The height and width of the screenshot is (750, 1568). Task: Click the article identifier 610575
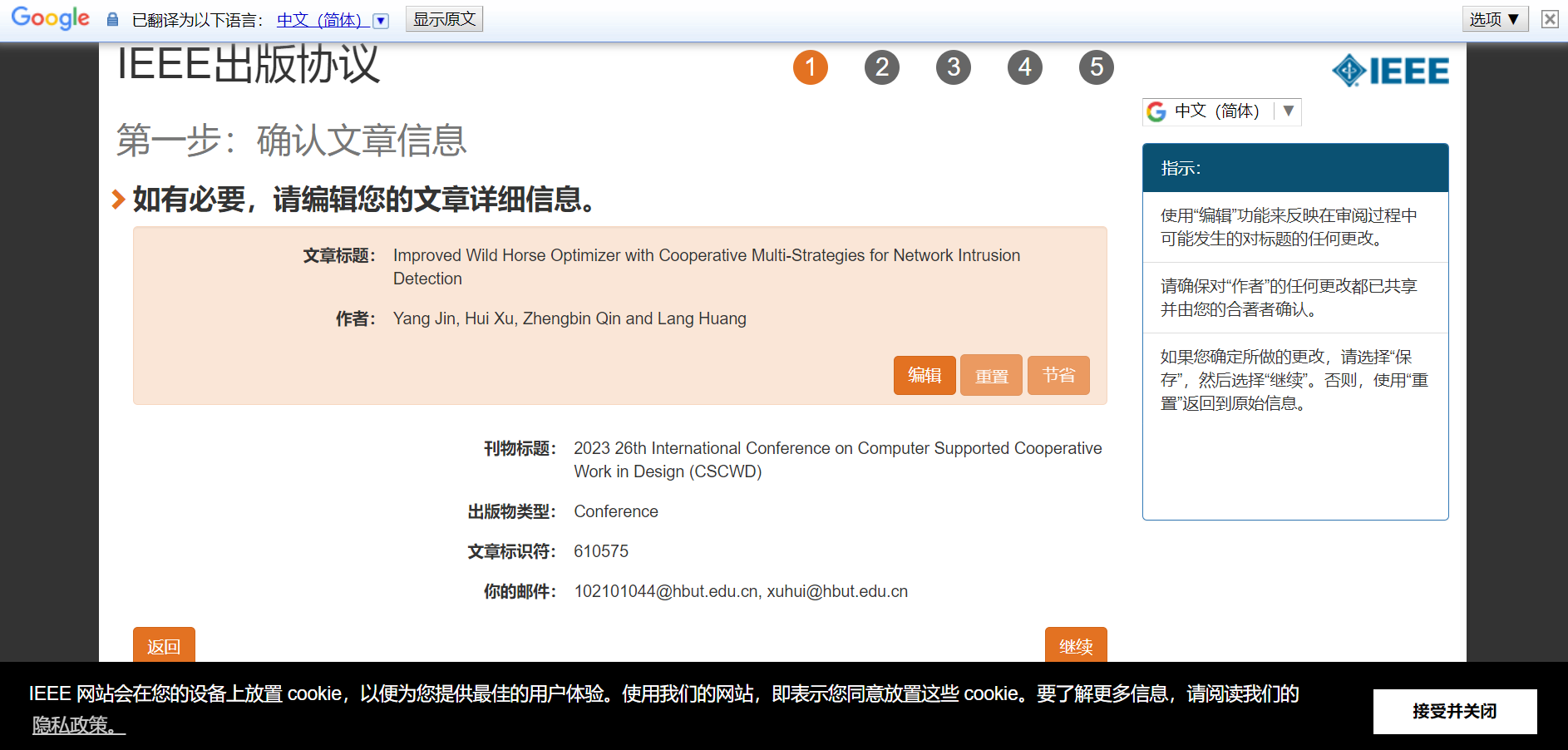point(601,551)
